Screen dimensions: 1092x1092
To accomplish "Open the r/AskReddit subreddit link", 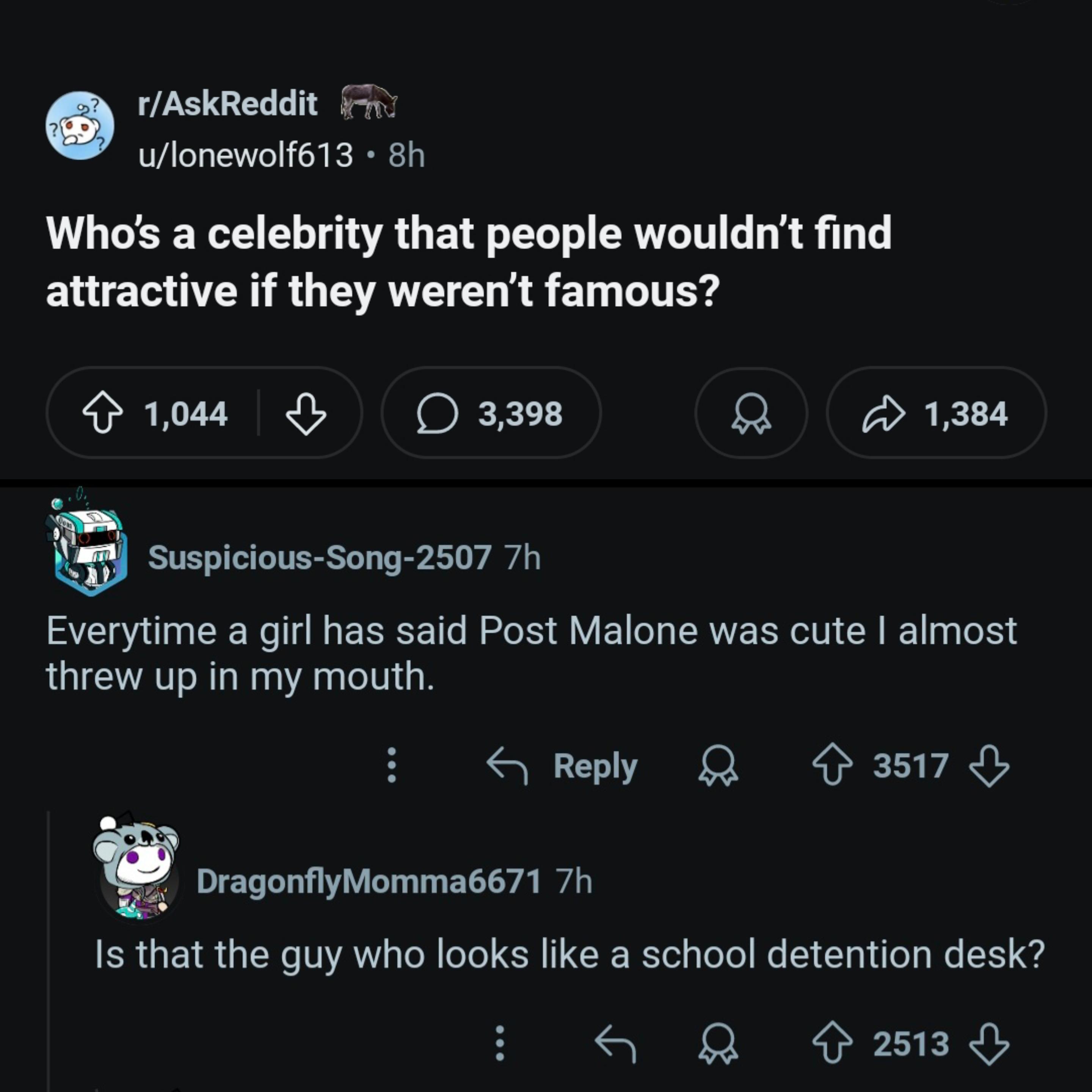I will [x=227, y=104].
